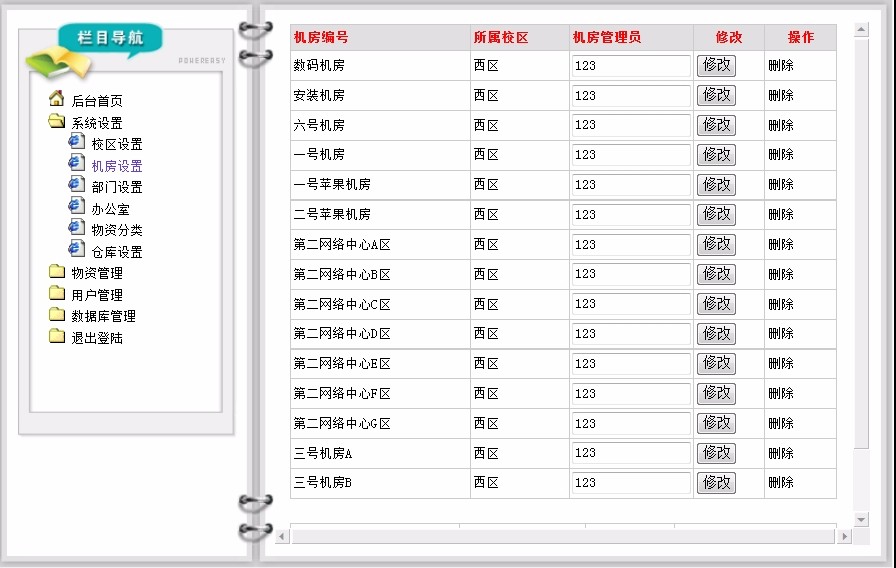Click the folder icon beside 数据库管理
Image resolution: width=896 pixels, height=568 pixels.
[x=57, y=314]
